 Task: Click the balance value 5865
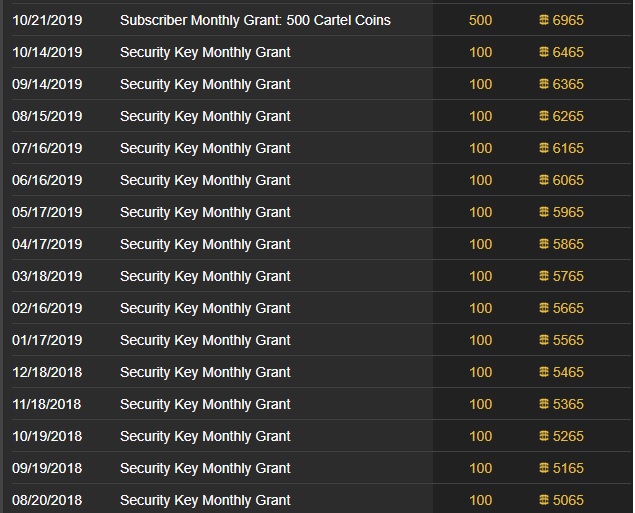567,244
